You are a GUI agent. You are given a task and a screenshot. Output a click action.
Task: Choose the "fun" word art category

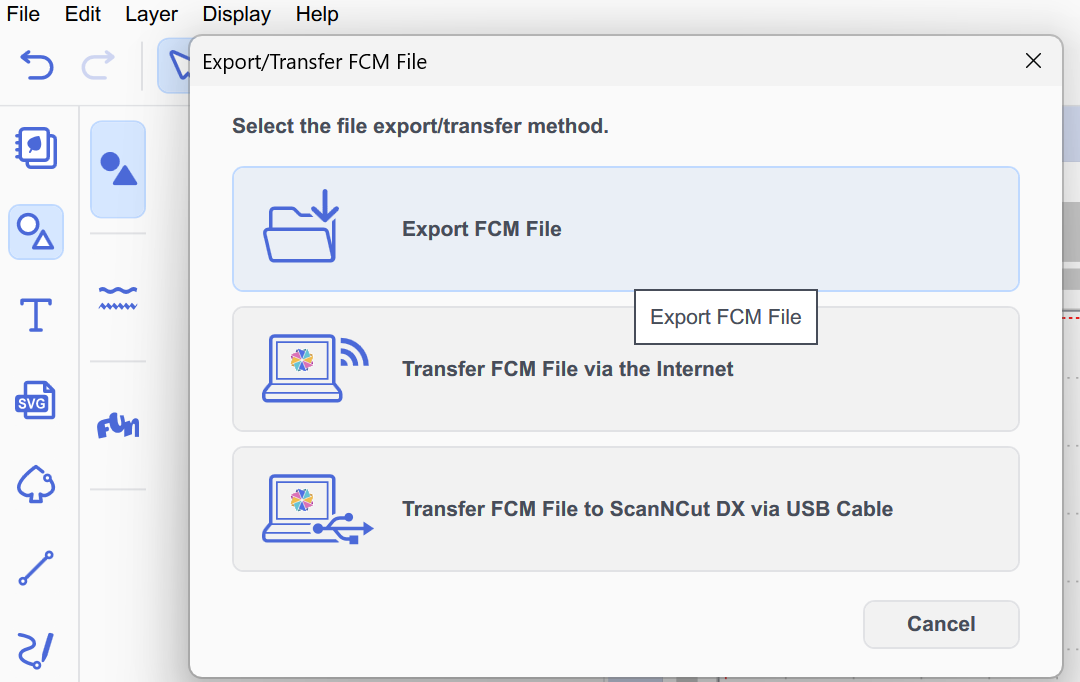pyautogui.click(x=118, y=427)
